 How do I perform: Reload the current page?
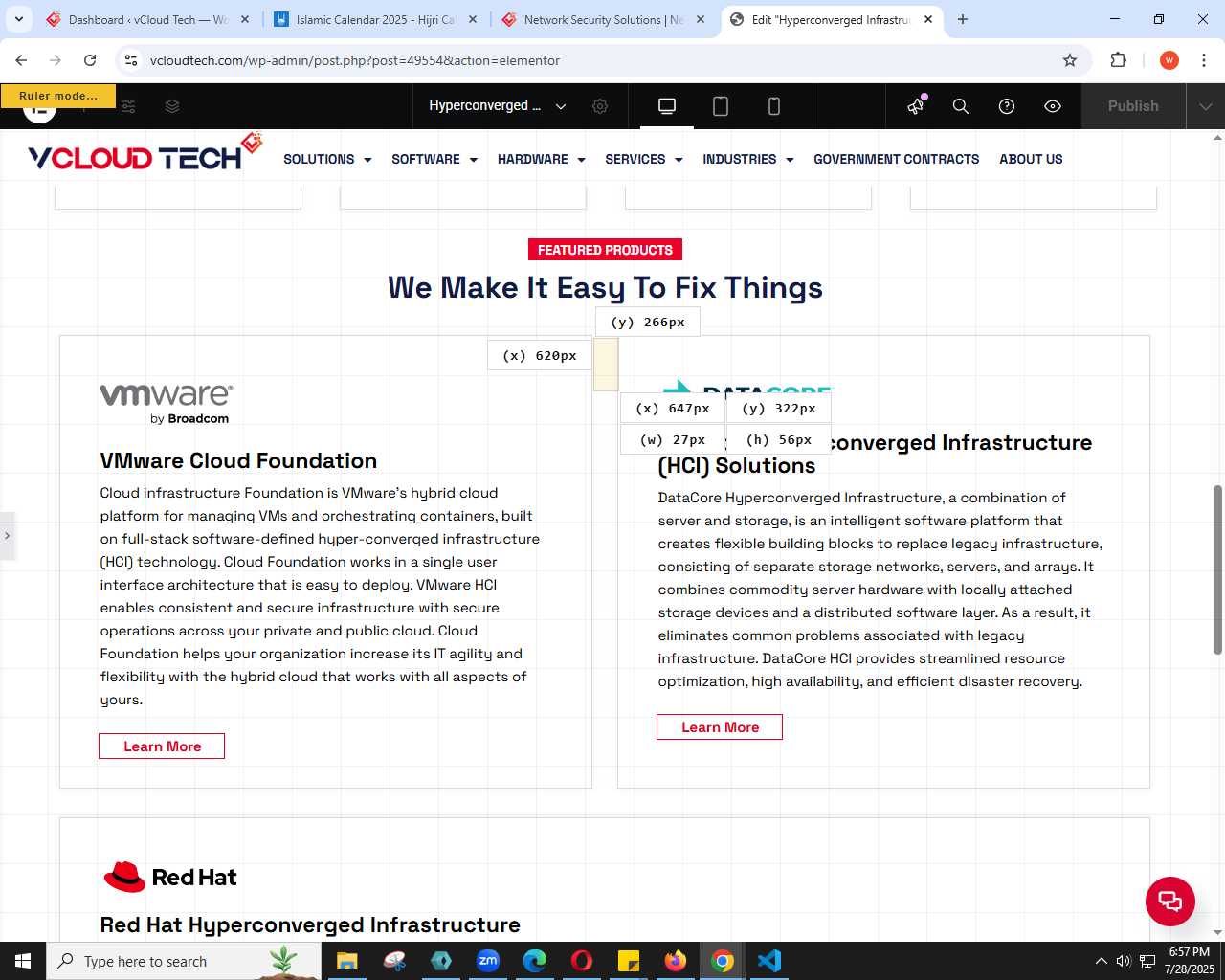pyautogui.click(x=90, y=60)
